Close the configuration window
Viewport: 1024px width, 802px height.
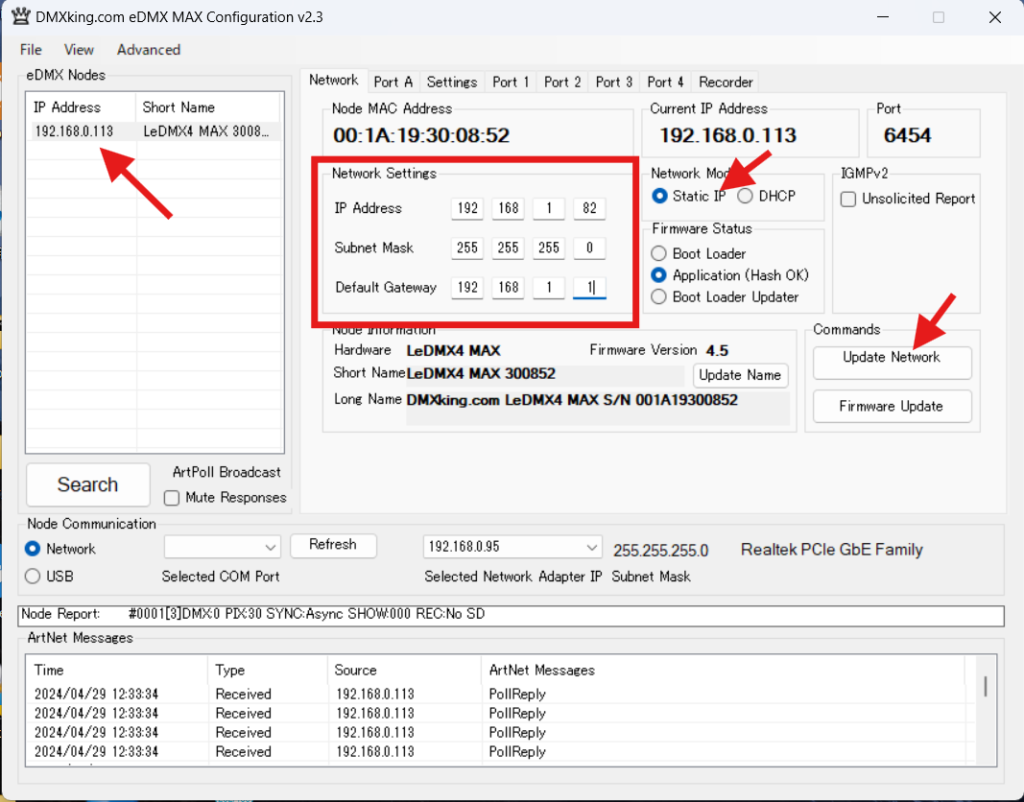[x=995, y=17]
